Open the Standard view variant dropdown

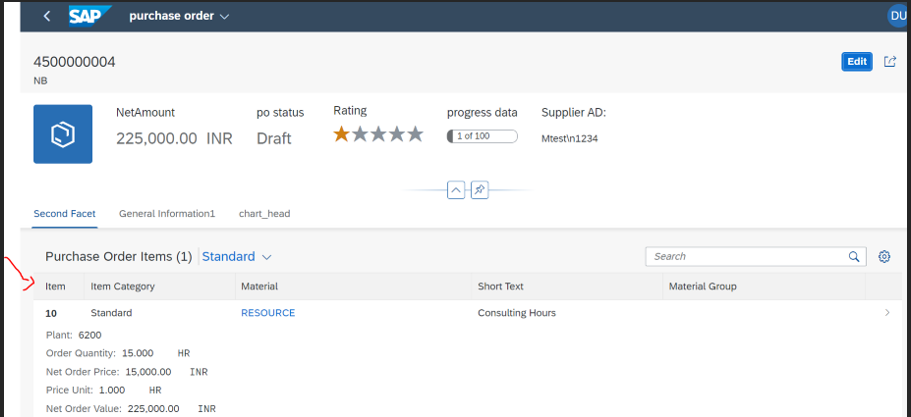pos(237,257)
